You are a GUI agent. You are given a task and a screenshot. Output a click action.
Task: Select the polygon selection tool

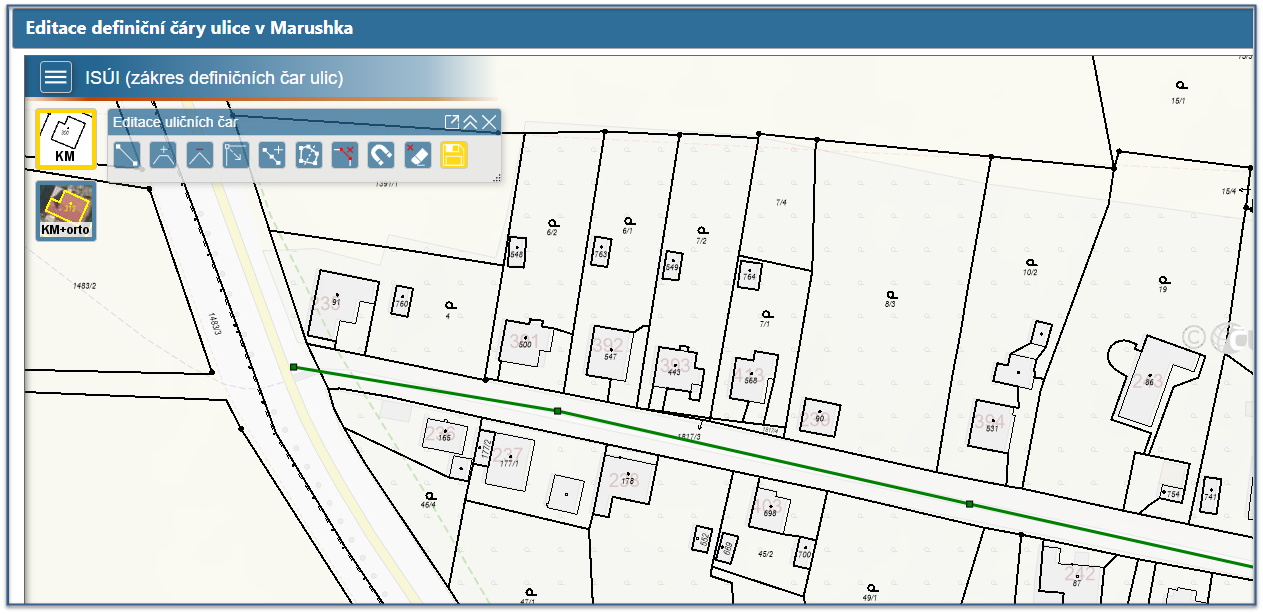pos(309,155)
